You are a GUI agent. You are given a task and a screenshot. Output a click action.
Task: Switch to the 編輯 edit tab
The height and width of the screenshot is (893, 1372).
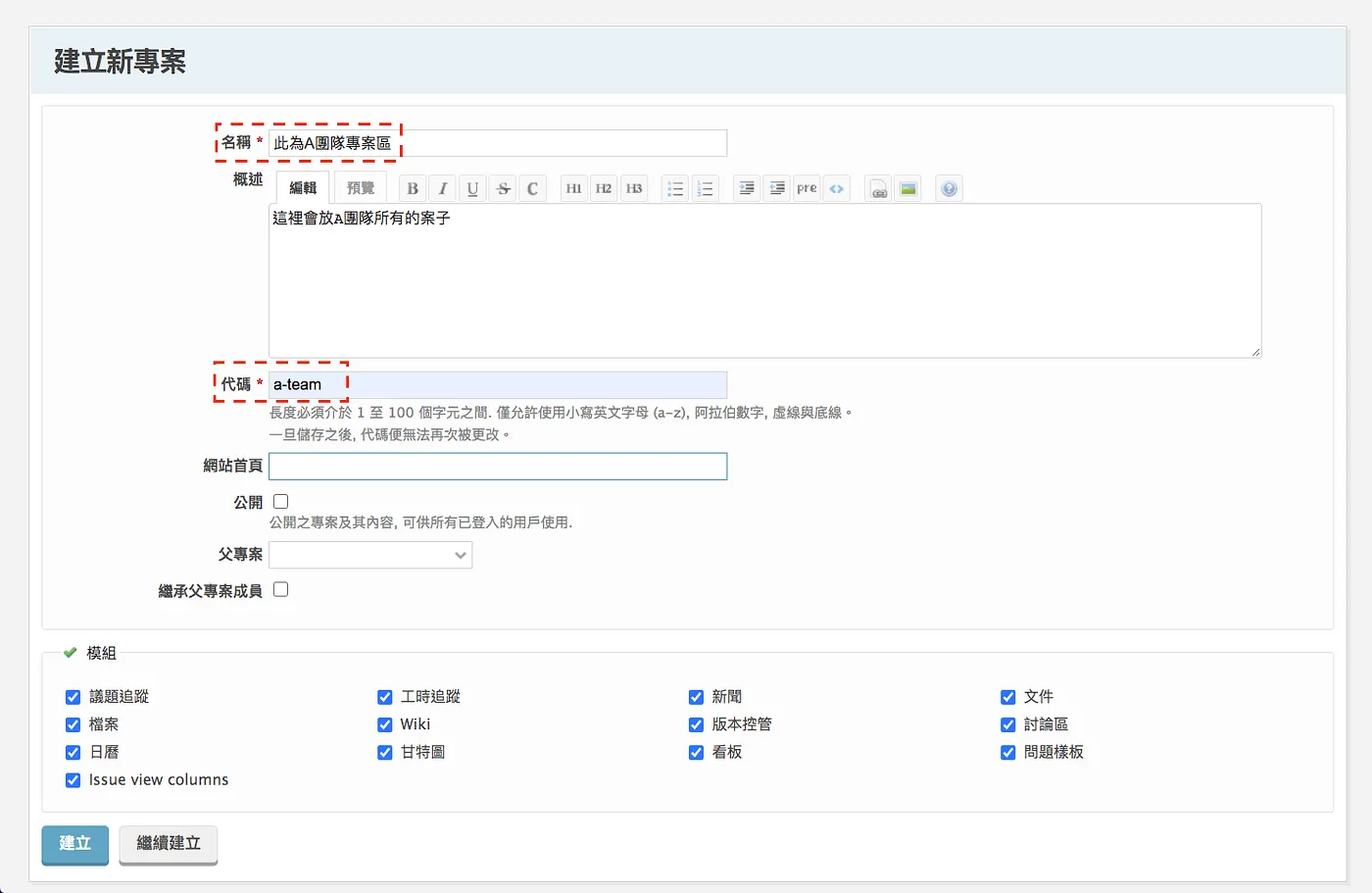point(303,187)
